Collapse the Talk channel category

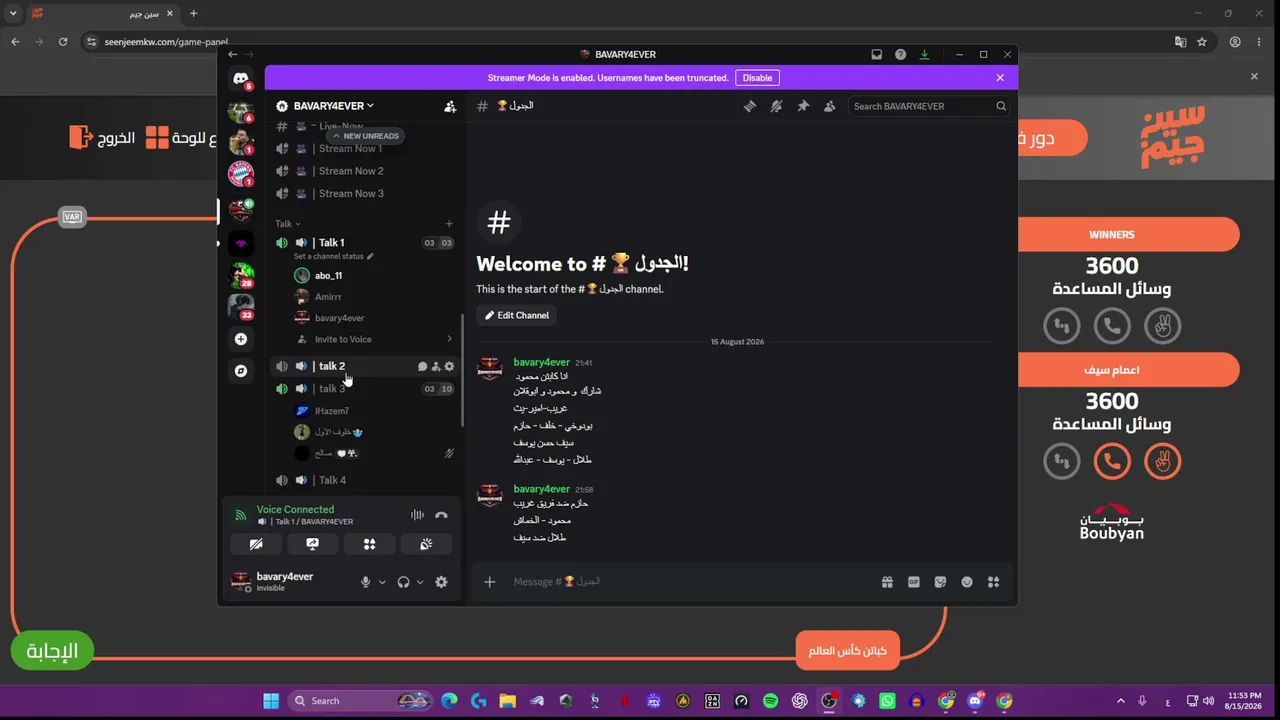tap(288, 224)
